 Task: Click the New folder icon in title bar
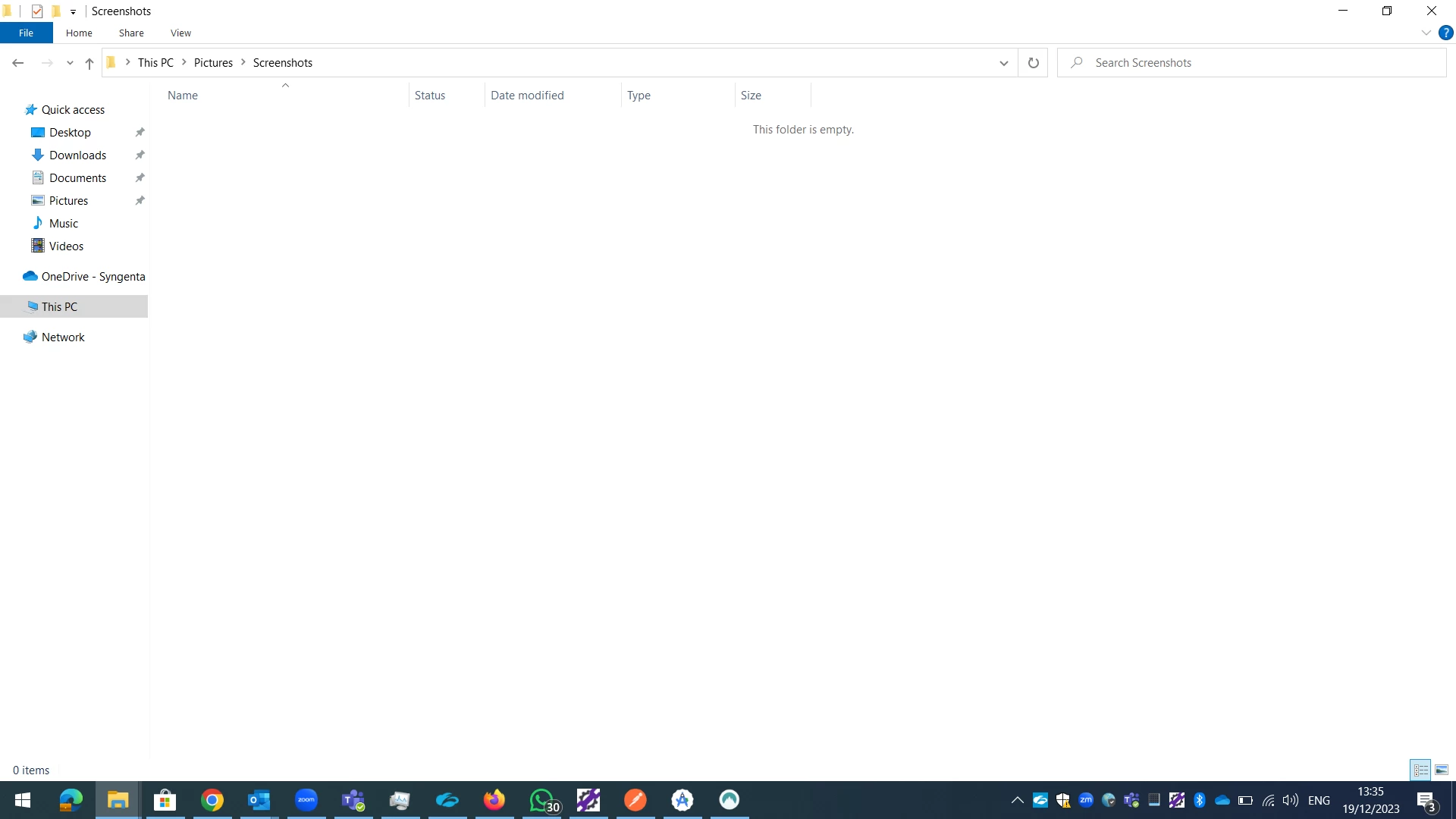pyautogui.click(x=56, y=11)
